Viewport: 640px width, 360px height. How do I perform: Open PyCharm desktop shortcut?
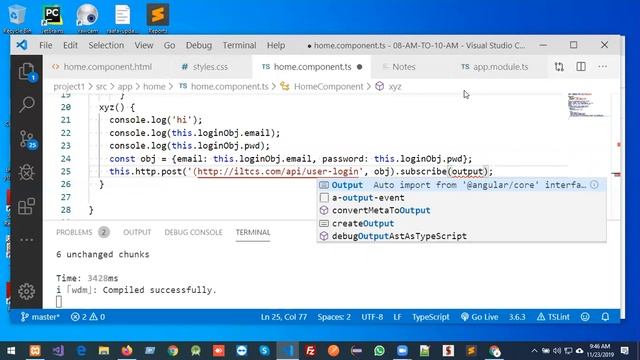click(x=52, y=18)
